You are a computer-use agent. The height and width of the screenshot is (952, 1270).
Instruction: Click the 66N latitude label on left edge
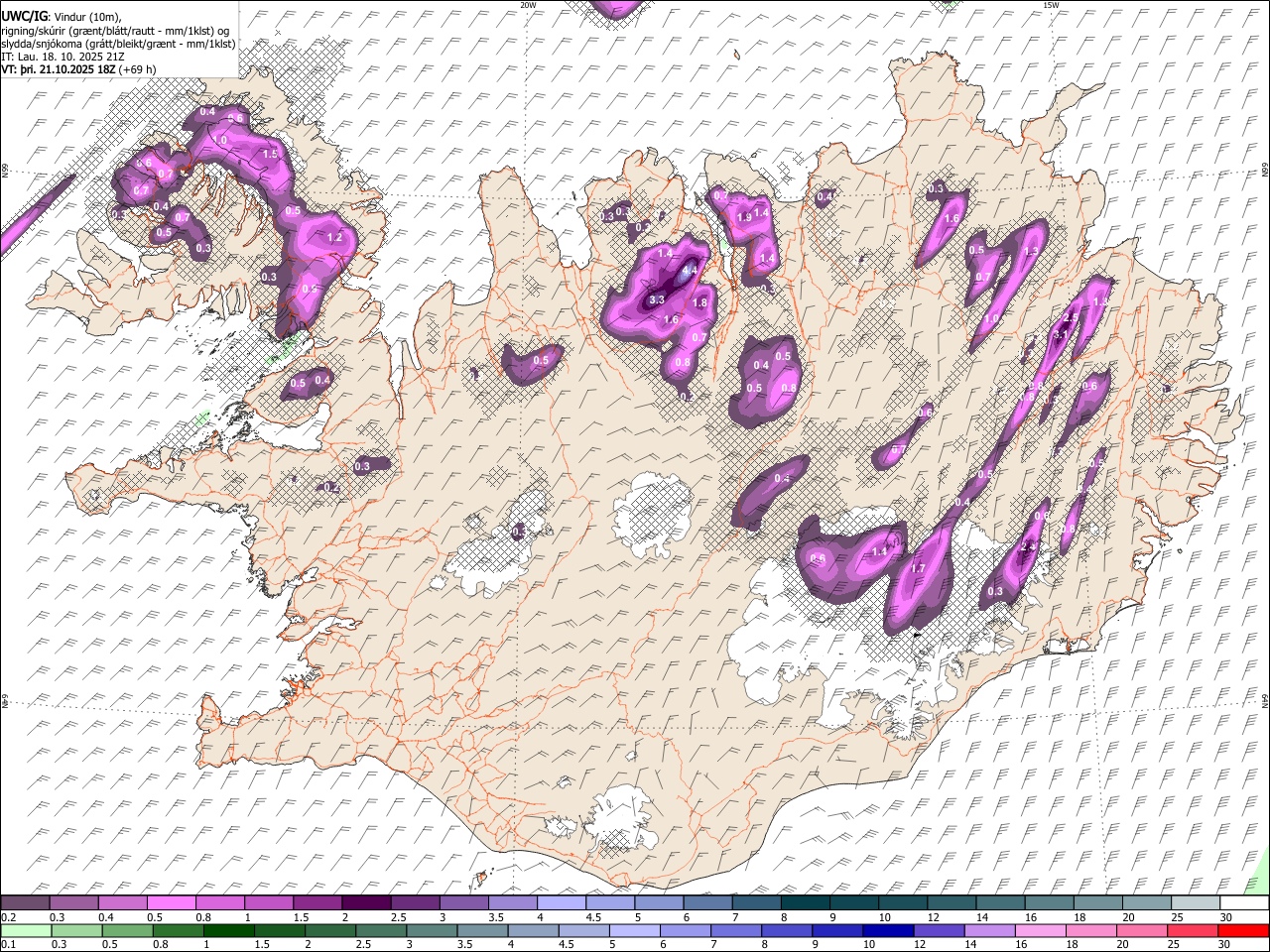click(5, 171)
